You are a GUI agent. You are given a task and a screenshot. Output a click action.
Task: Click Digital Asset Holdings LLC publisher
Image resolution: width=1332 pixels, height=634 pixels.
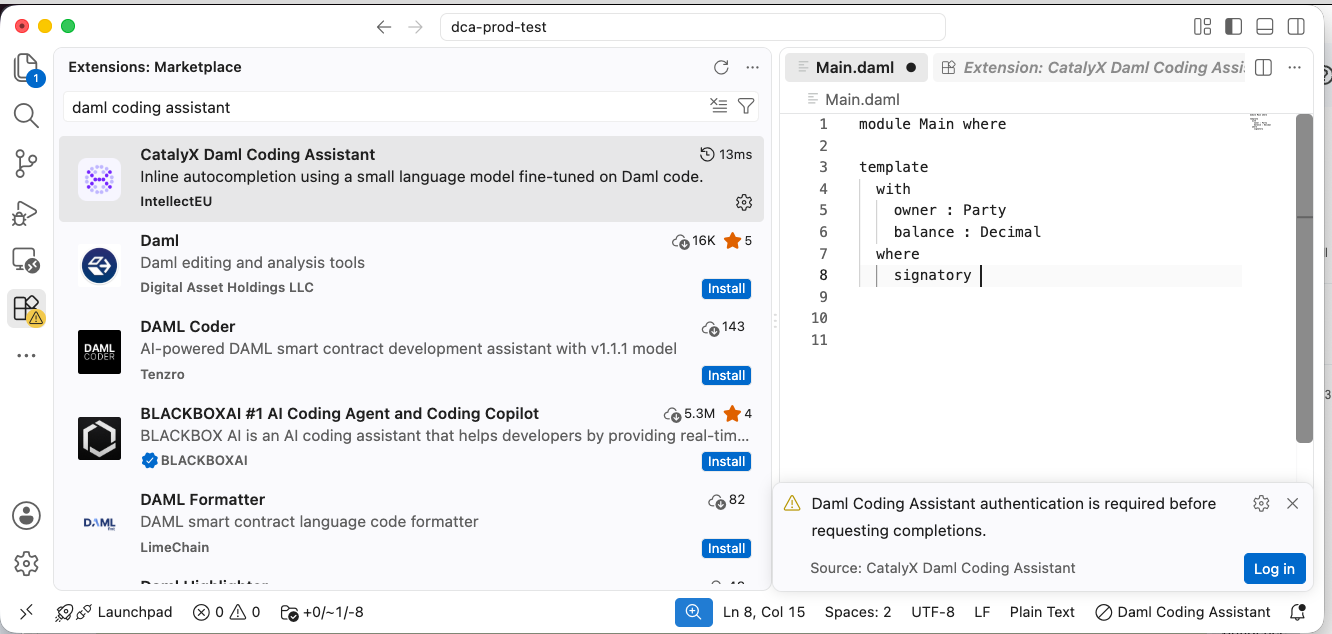tap(227, 287)
